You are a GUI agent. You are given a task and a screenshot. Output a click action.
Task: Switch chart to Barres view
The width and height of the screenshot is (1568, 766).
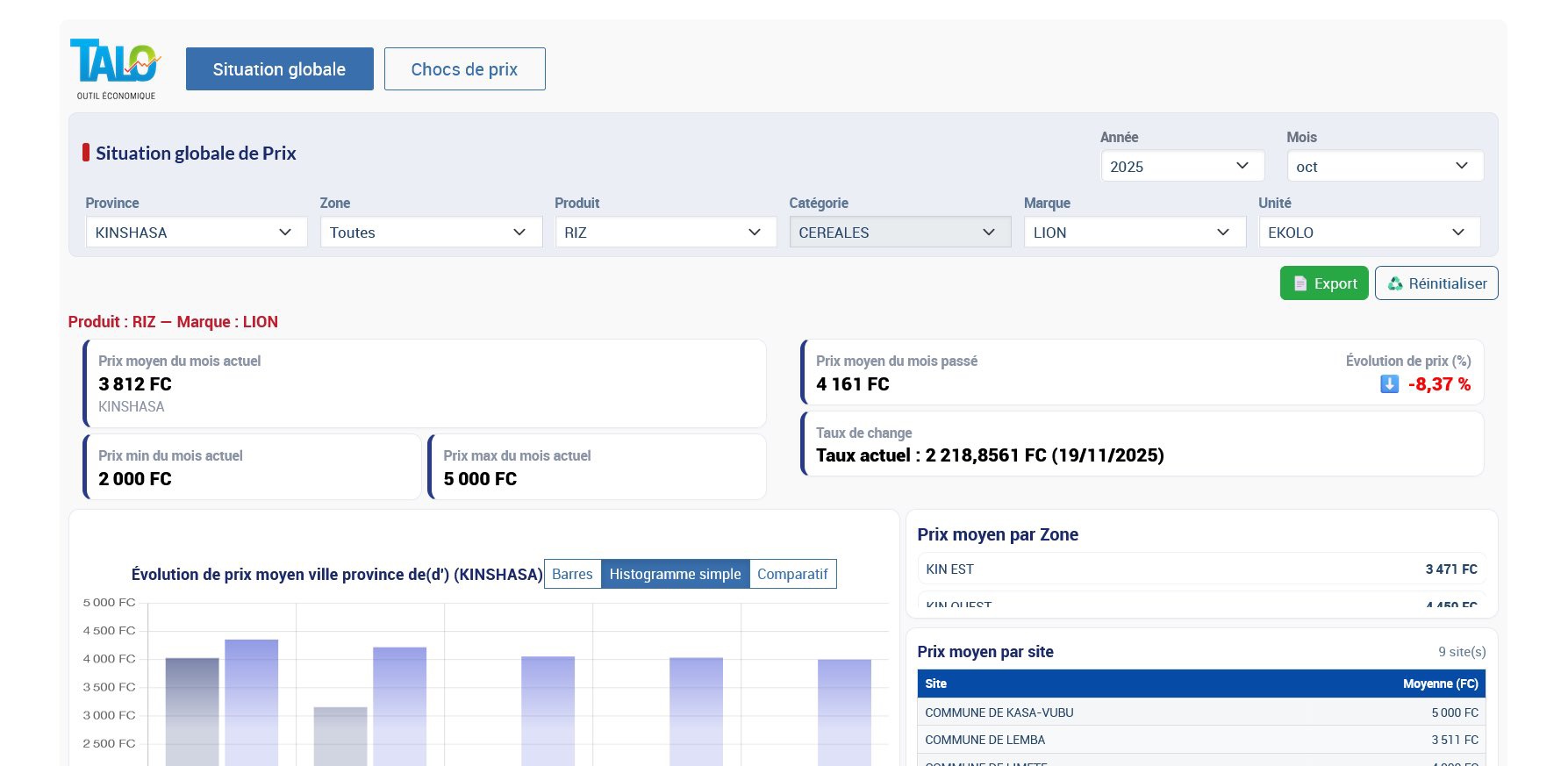pos(572,574)
